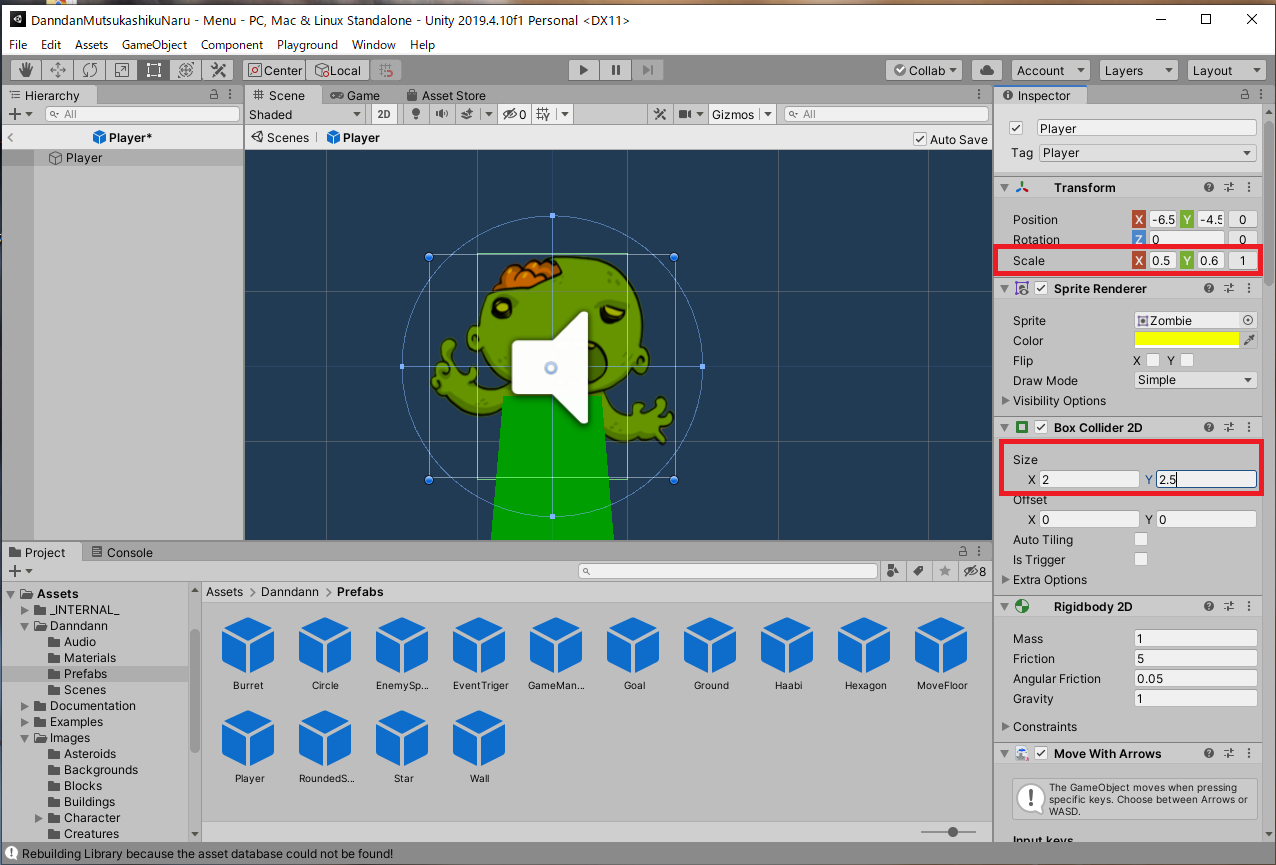Open the scene camera settings icon
1276x865 pixels.
pyautogui.click(x=685, y=114)
